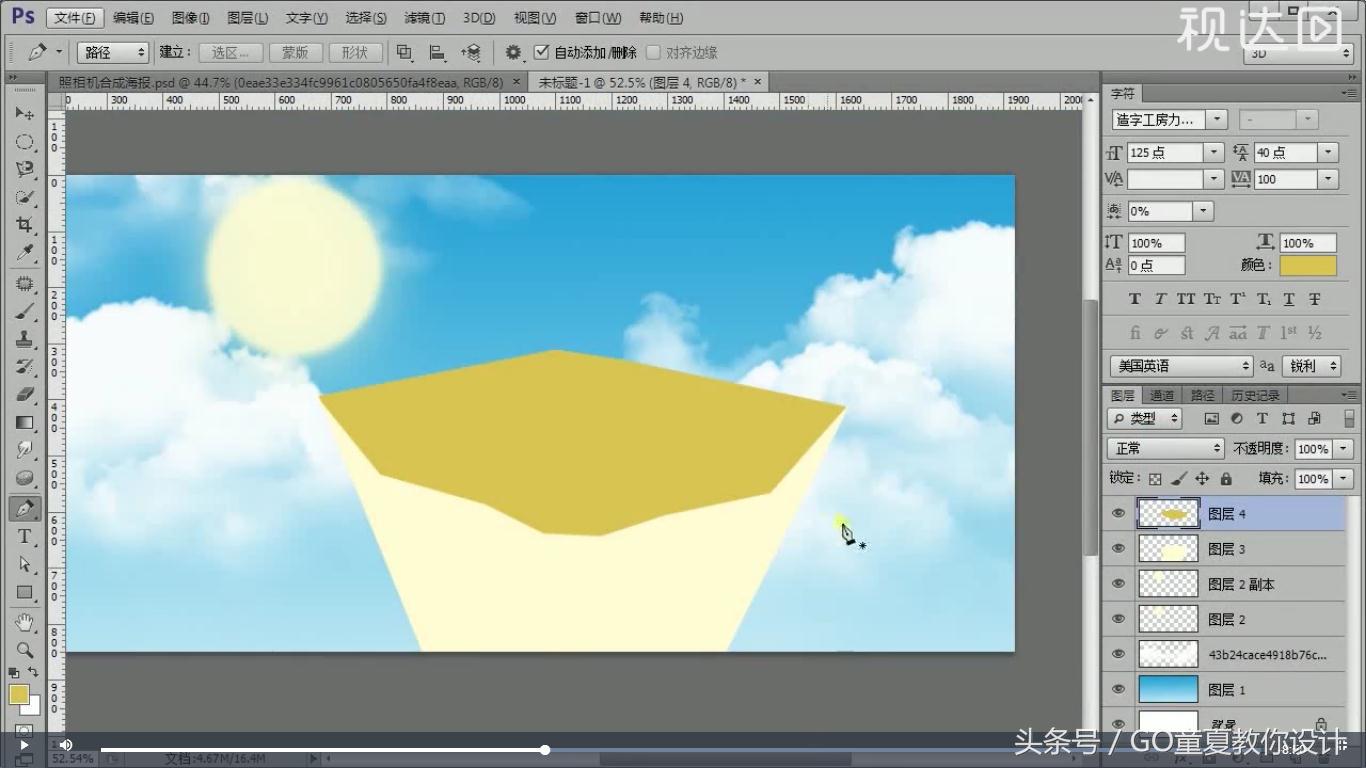Open the anti-aliasing dropdown showing 锐利

point(1311,366)
